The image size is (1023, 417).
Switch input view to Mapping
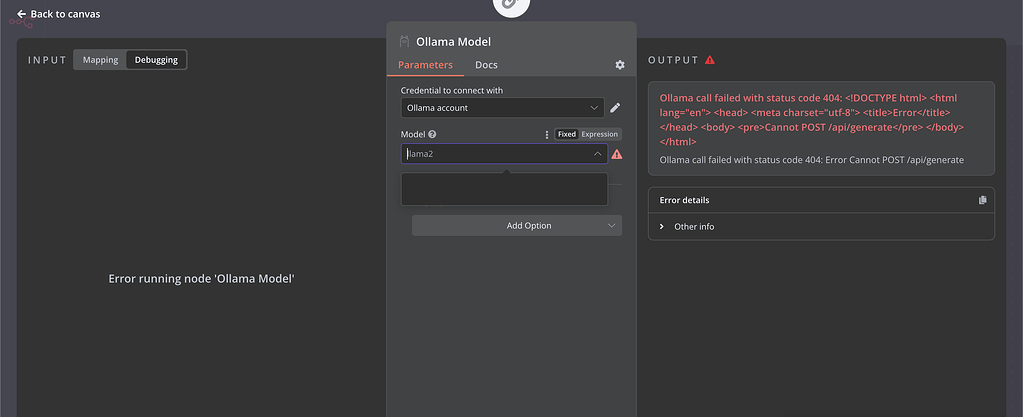pos(100,60)
